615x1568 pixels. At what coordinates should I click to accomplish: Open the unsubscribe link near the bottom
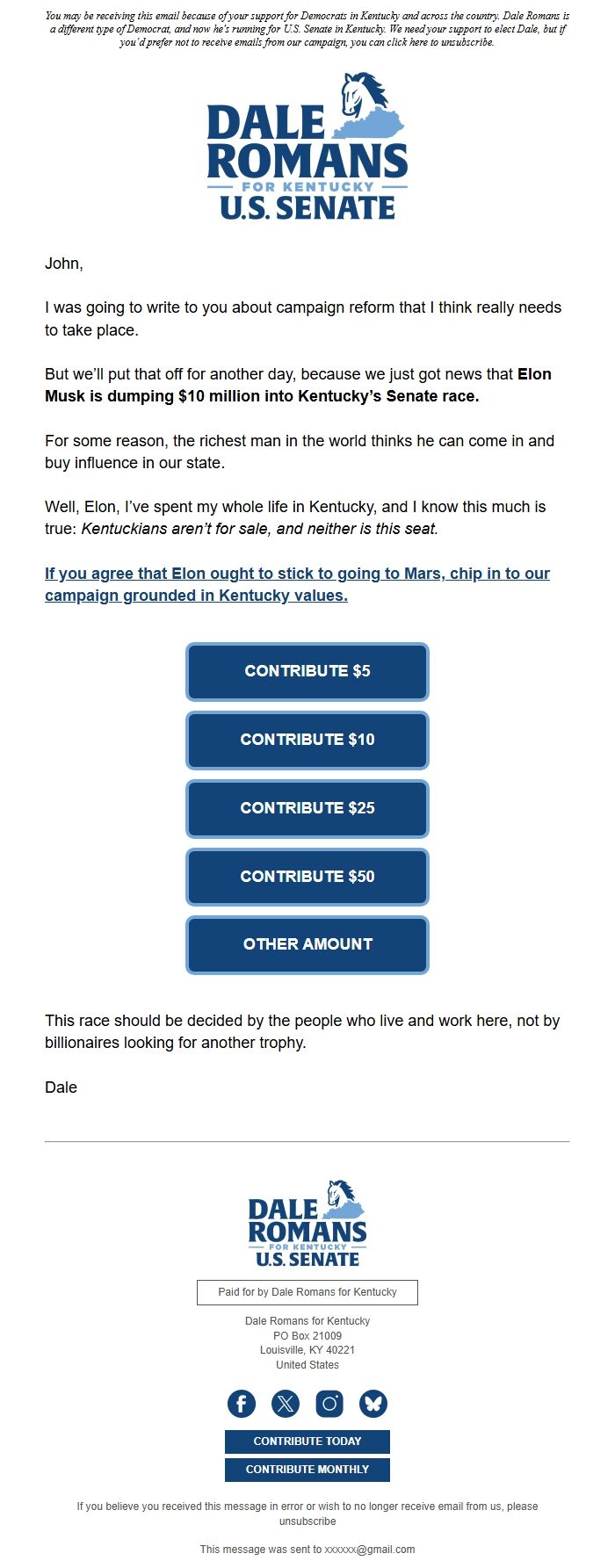click(x=307, y=1521)
